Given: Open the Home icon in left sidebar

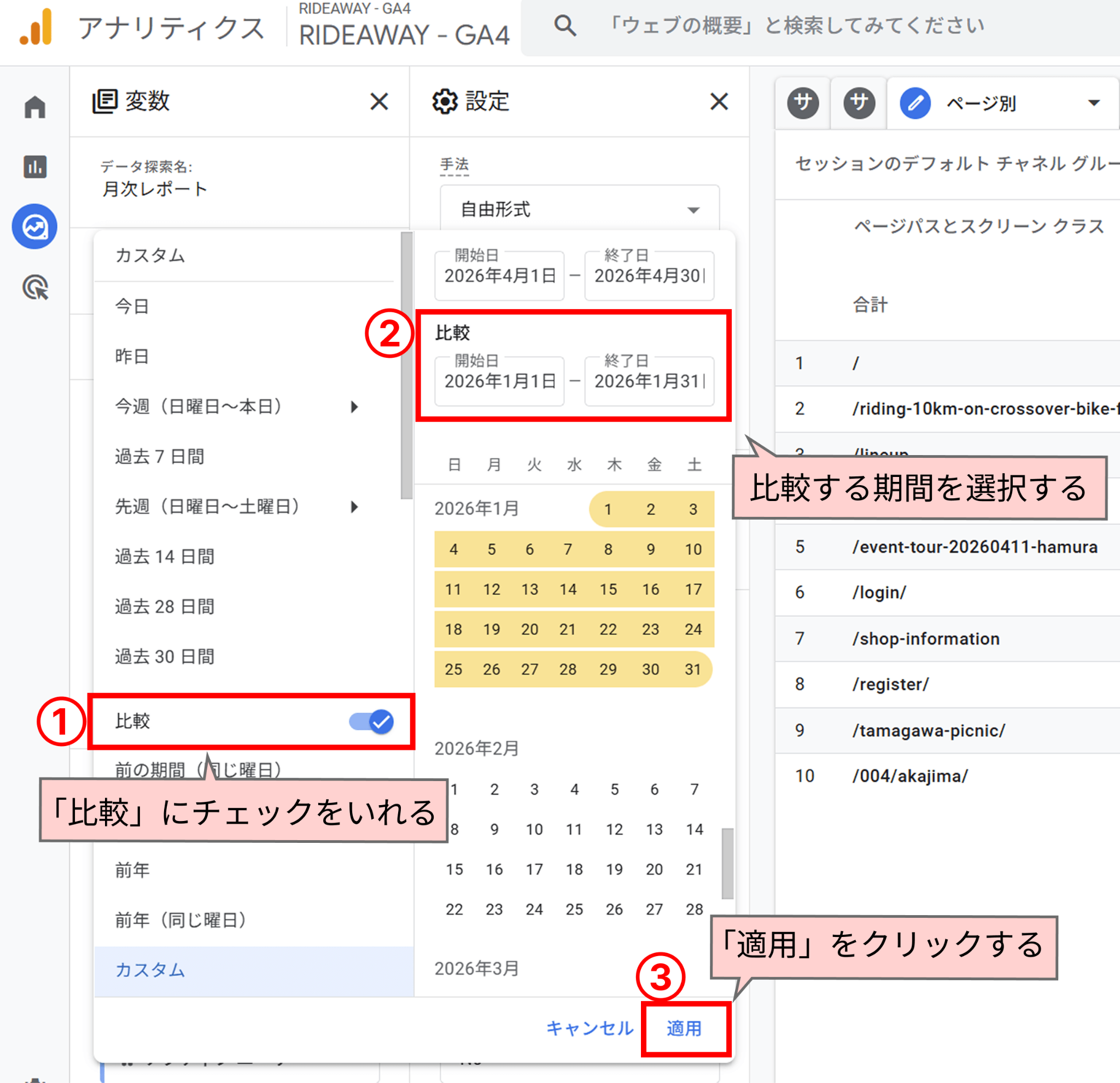Looking at the screenshot, I should [x=35, y=107].
